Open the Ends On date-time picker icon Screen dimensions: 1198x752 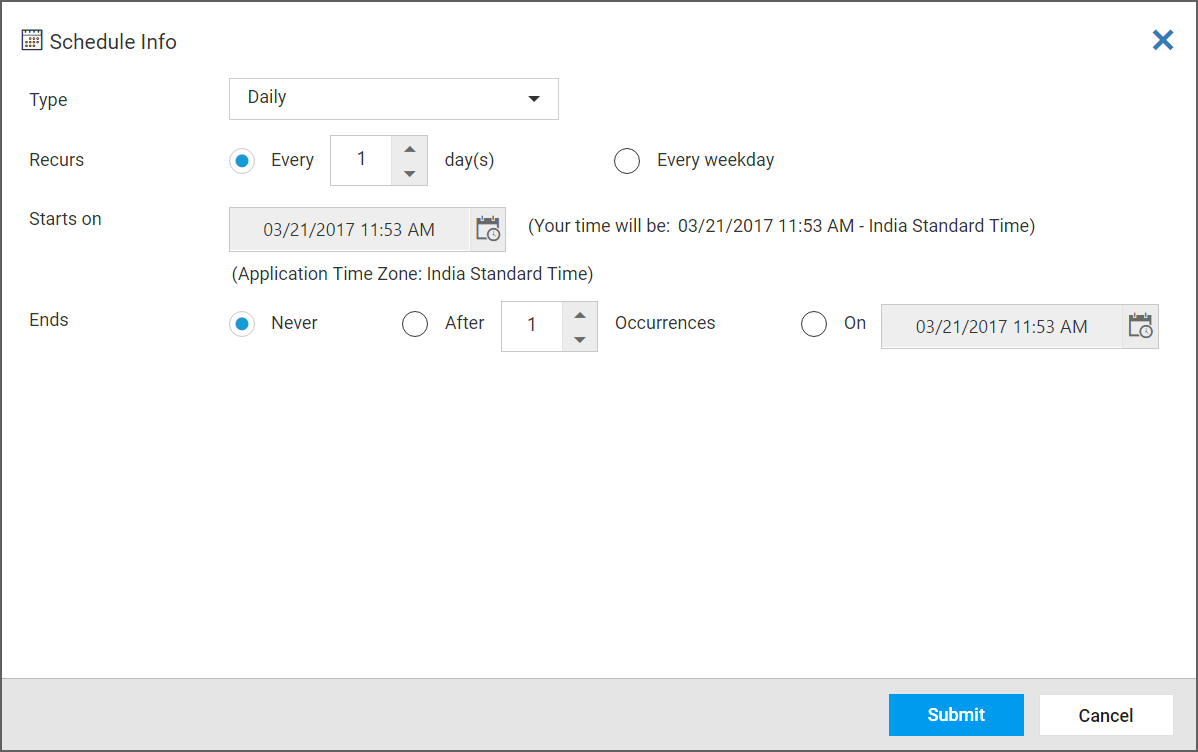(x=1141, y=326)
